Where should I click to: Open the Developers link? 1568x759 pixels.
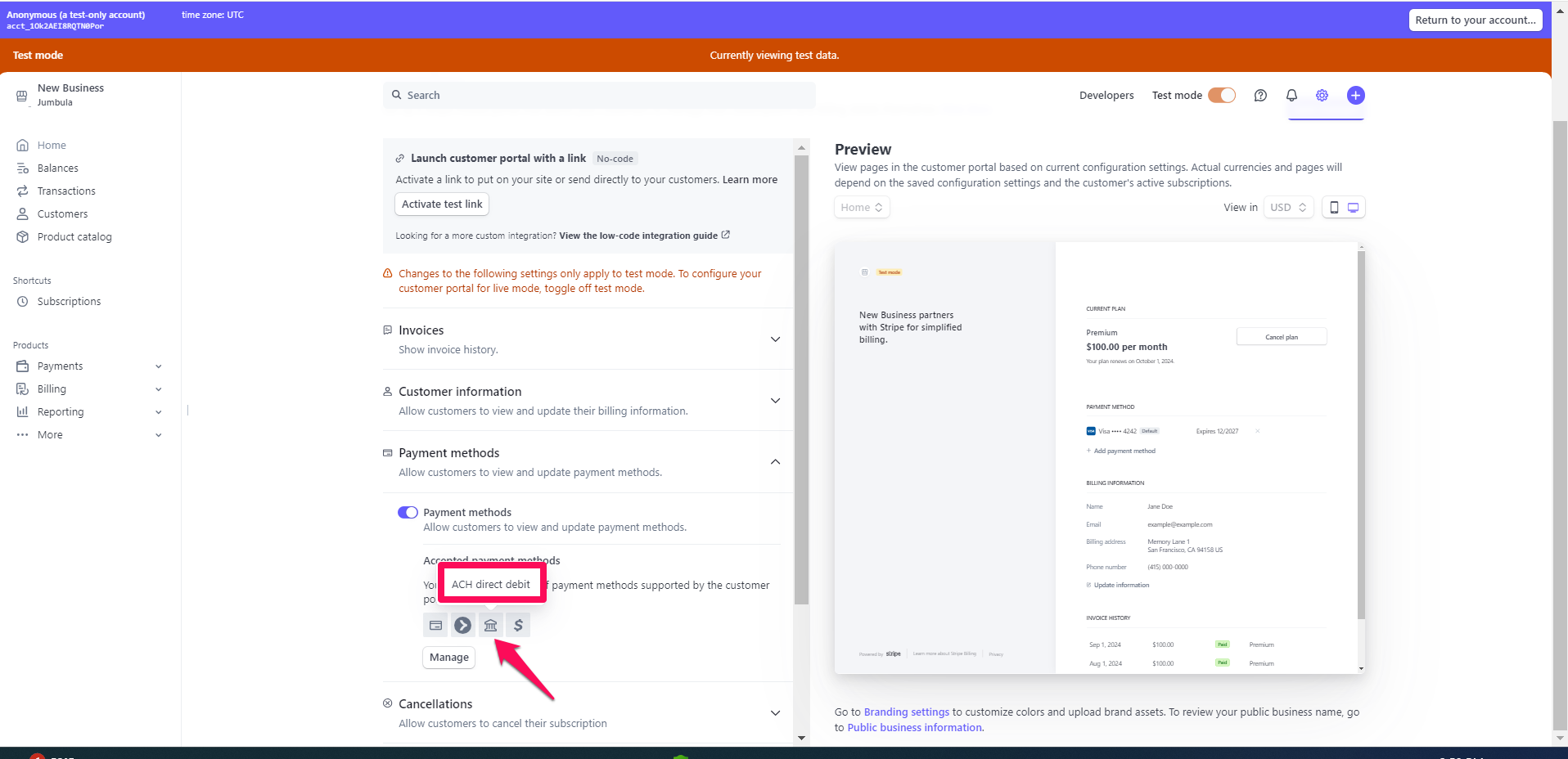pos(1106,95)
